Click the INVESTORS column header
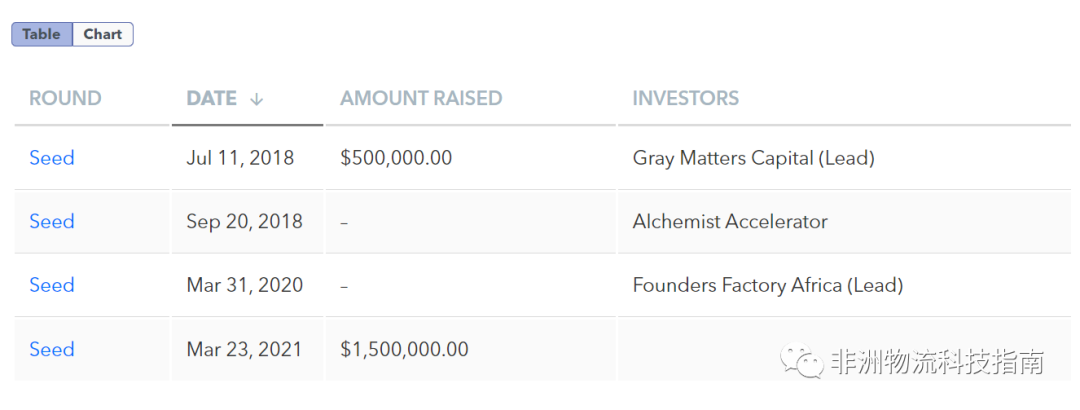 coord(686,98)
